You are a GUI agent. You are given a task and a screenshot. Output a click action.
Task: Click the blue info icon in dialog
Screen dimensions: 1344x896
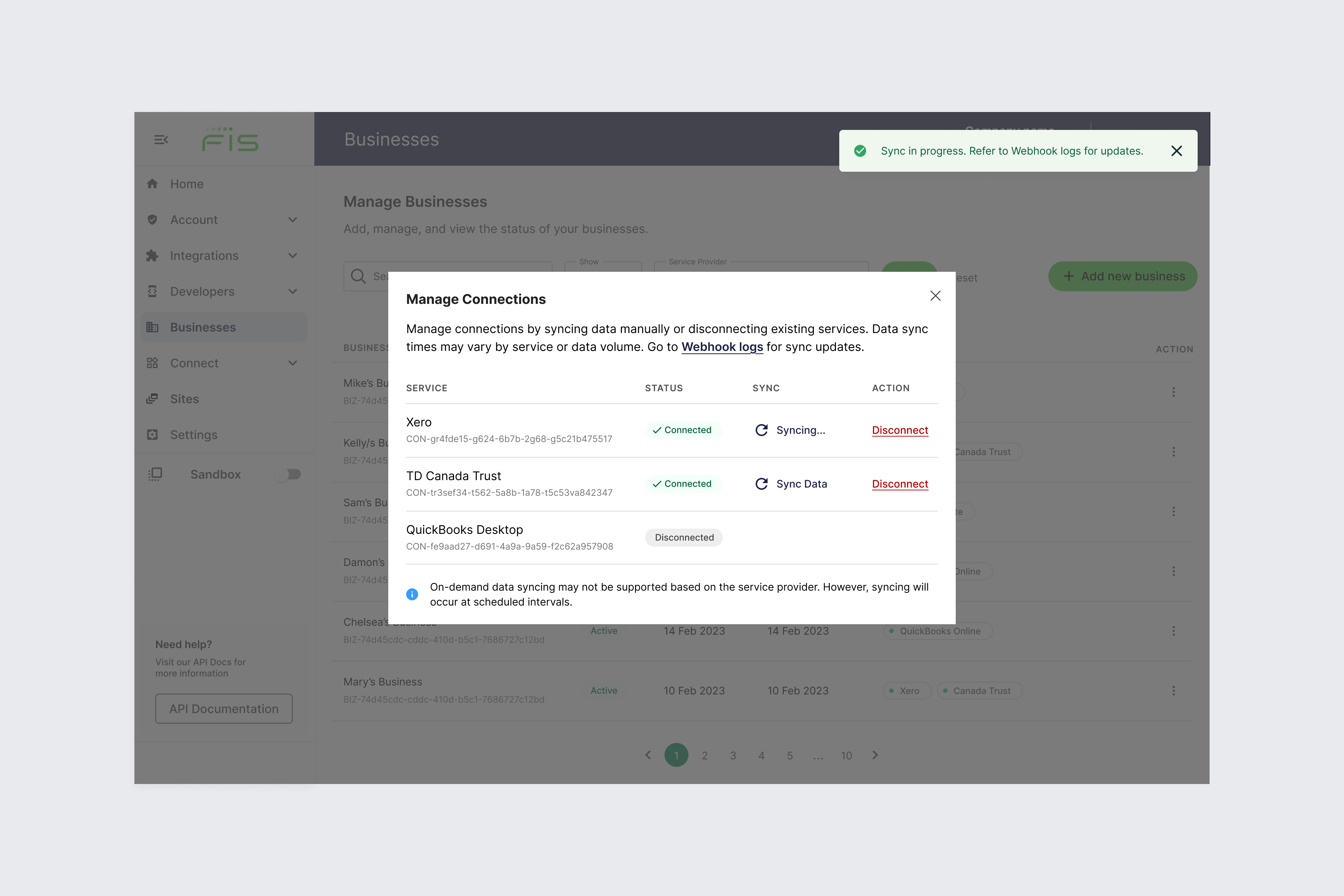tap(412, 595)
